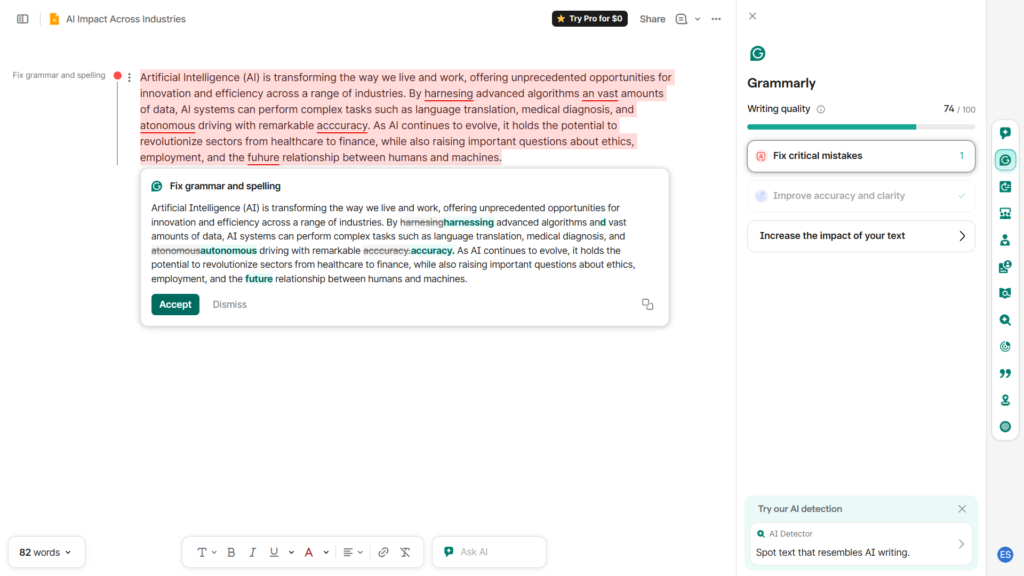Open the three-dot more options menu

[x=716, y=19]
